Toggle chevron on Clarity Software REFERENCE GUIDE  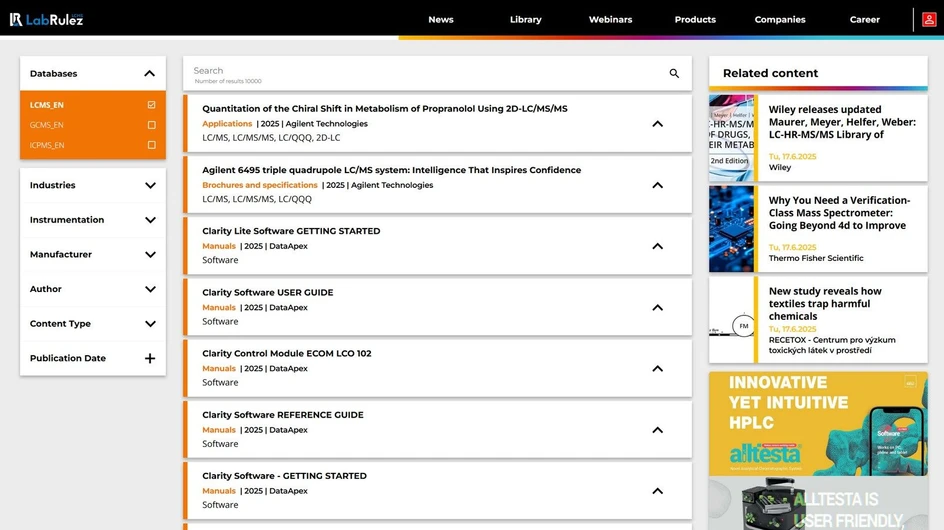click(x=657, y=430)
